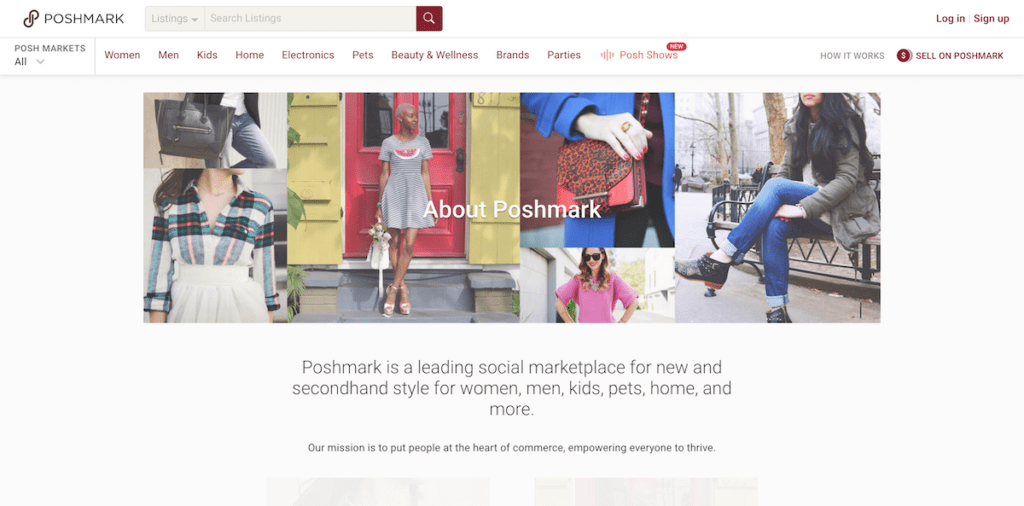Image resolution: width=1024 pixels, height=506 pixels.
Task: Click the Poshmark logo icon
Action: (31, 19)
